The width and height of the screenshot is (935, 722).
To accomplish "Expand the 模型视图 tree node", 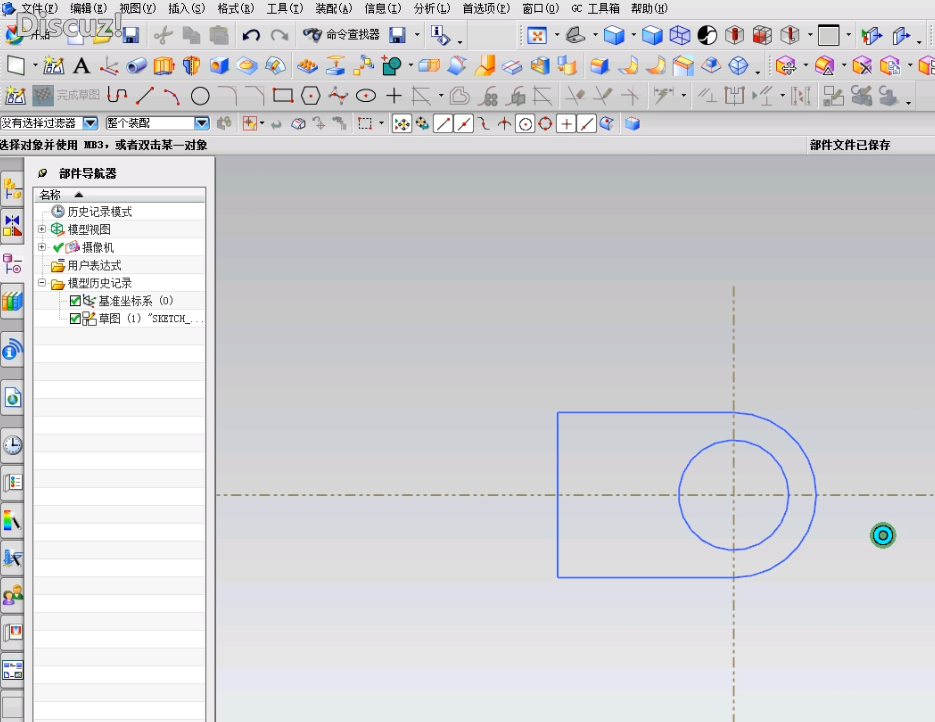I will point(42,229).
